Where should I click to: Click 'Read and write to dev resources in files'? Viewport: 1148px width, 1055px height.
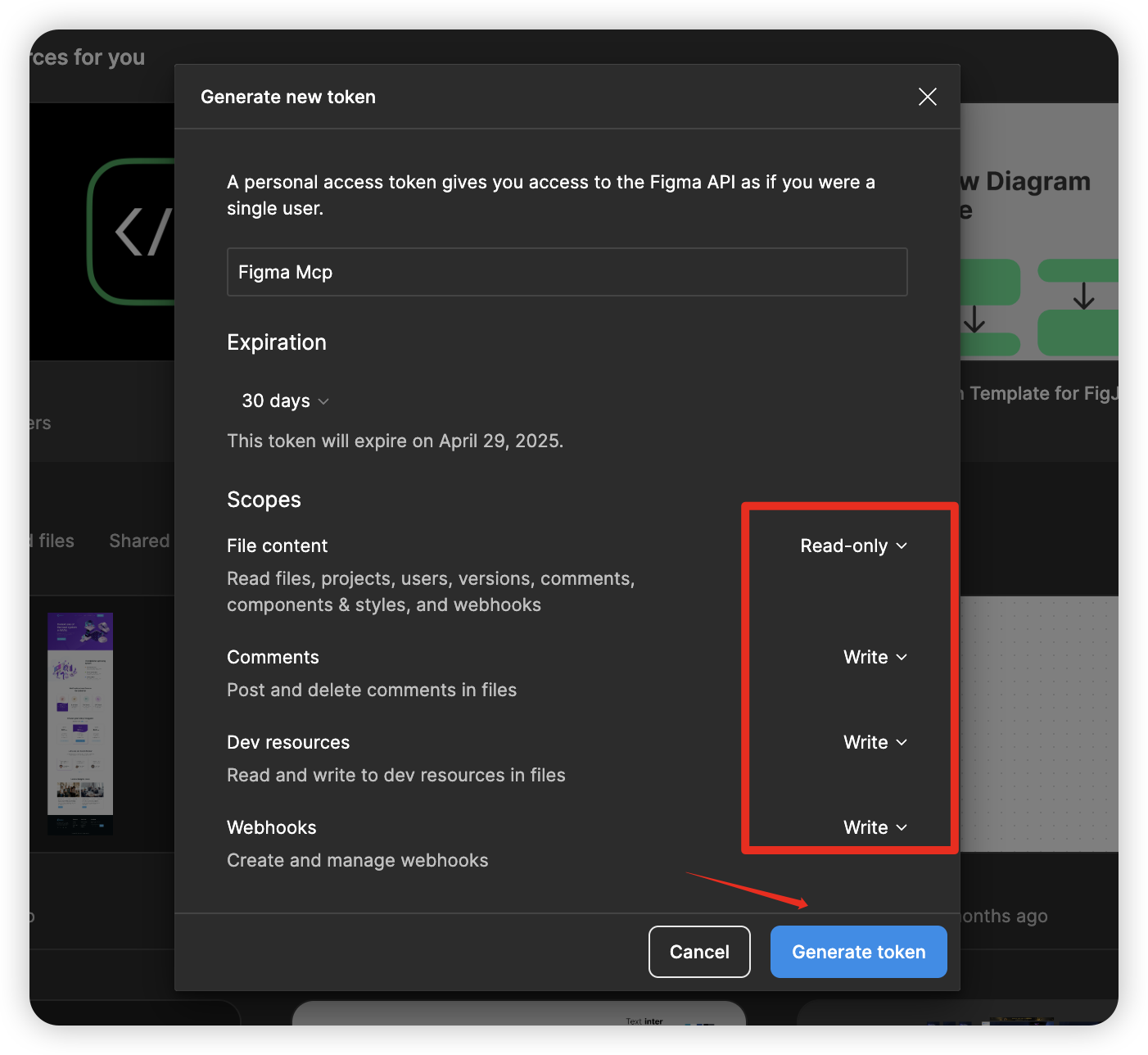pos(396,775)
